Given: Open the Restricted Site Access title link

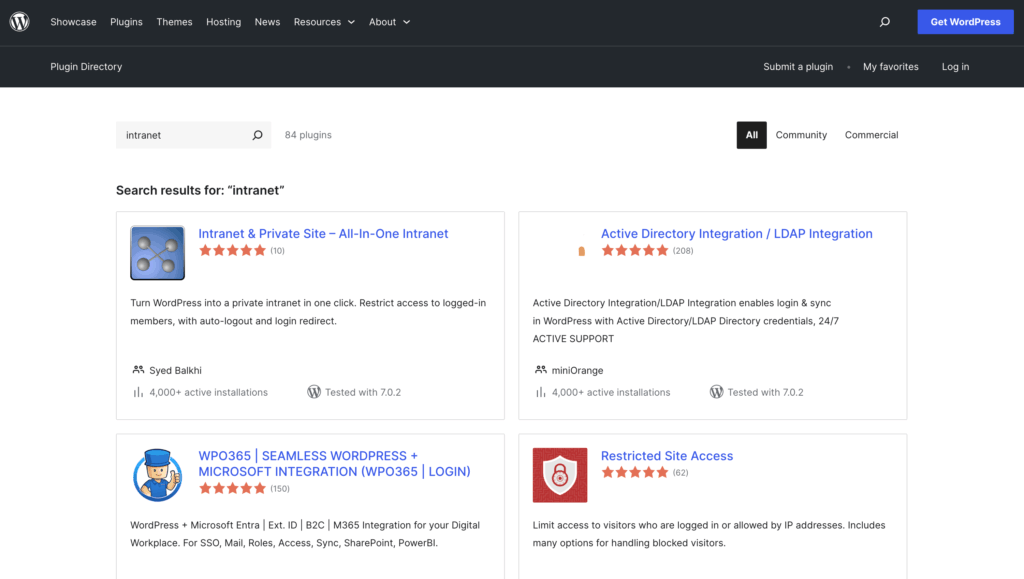Looking at the screenshot, I should [x=667, y=456].
